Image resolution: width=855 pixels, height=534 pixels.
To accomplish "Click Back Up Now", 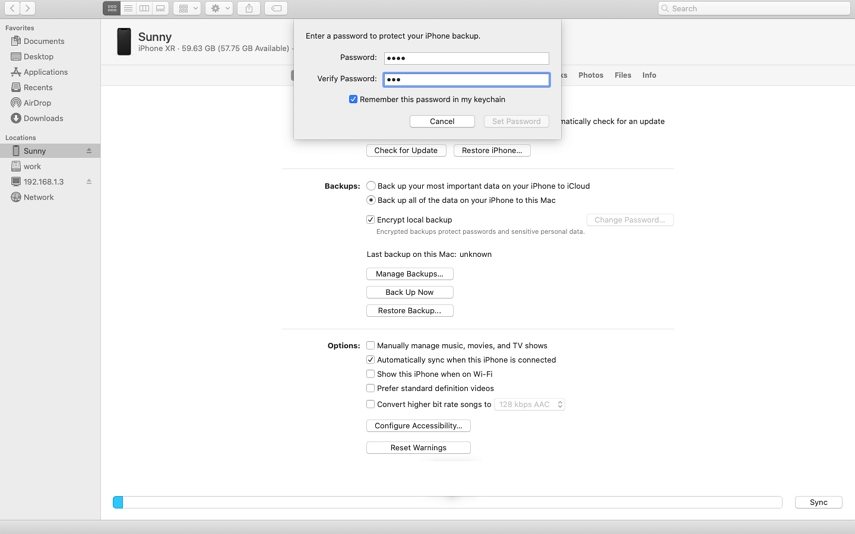I will (x=410, y=292).
